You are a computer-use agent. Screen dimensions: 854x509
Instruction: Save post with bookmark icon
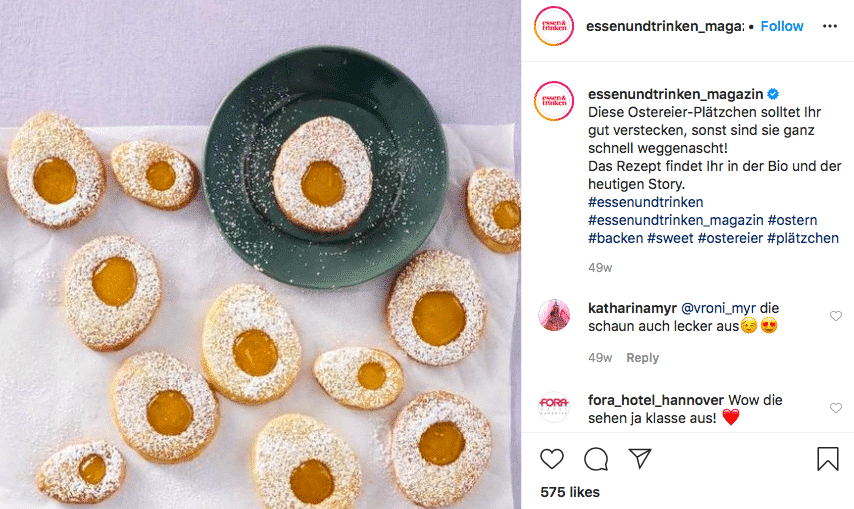827,458
